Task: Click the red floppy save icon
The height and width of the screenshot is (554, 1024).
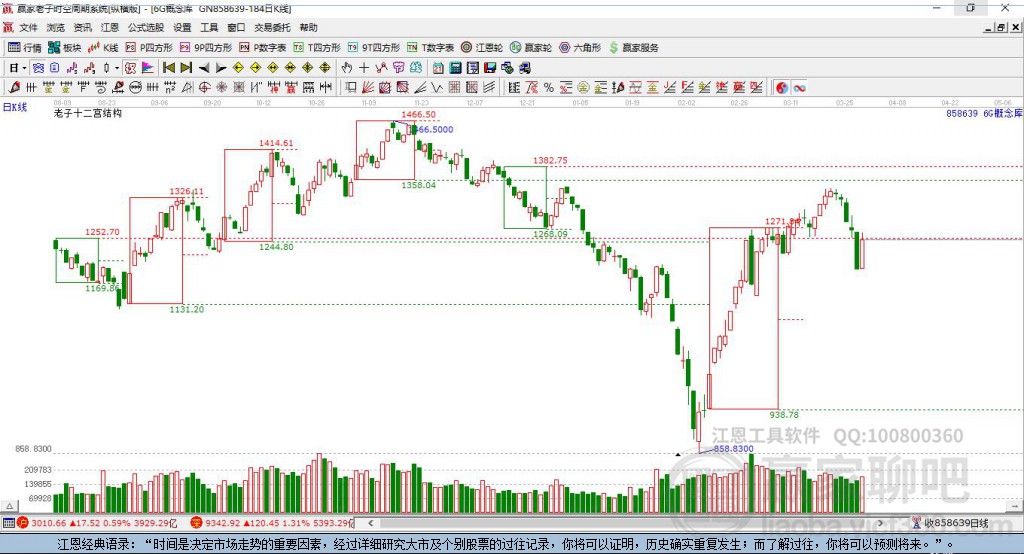Action: tap(490, 68)
